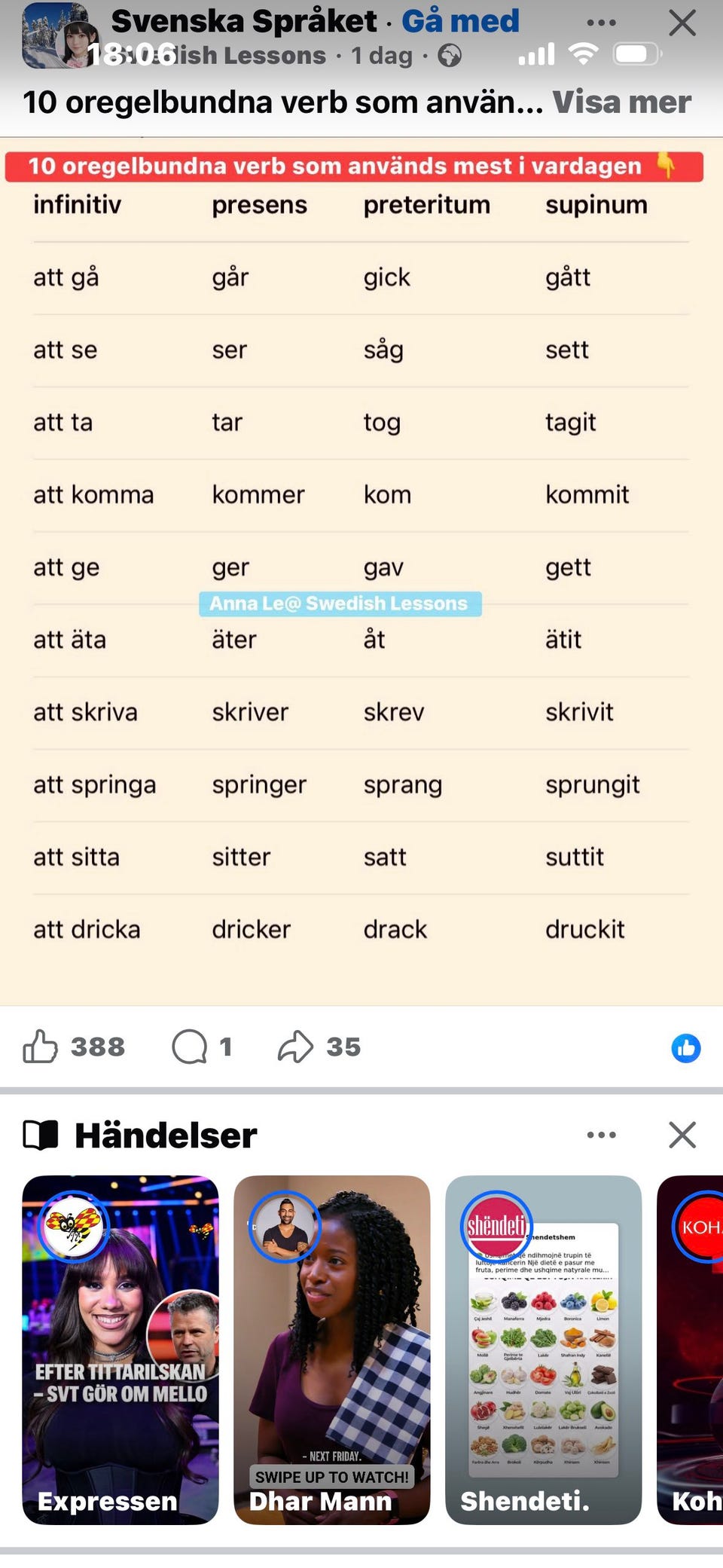Open the Händelser book icon
Viewport: 723px width, 1568px height.
pos(41,1135)
